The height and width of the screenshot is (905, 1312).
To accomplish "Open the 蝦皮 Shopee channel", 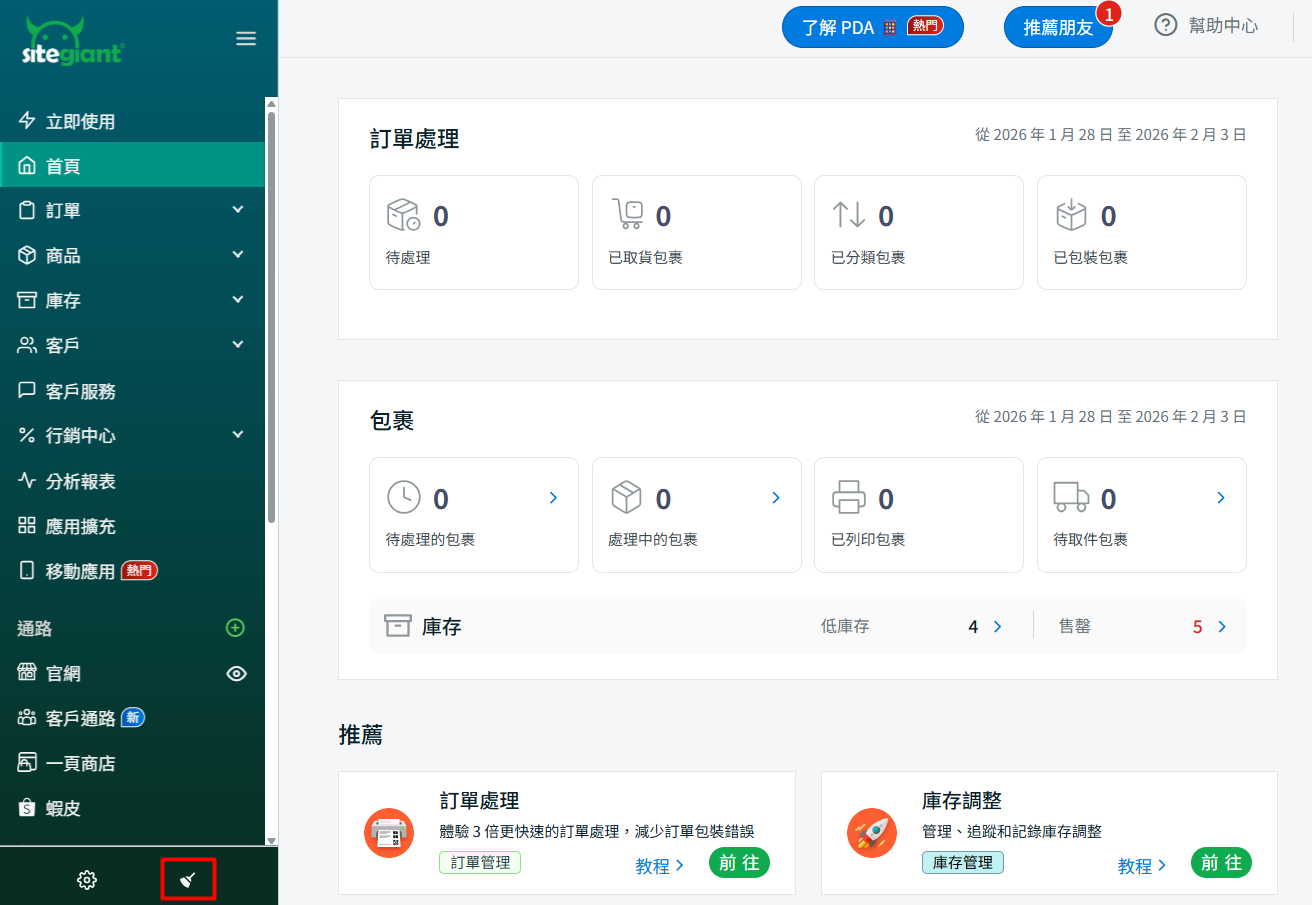I will point(63,808).
